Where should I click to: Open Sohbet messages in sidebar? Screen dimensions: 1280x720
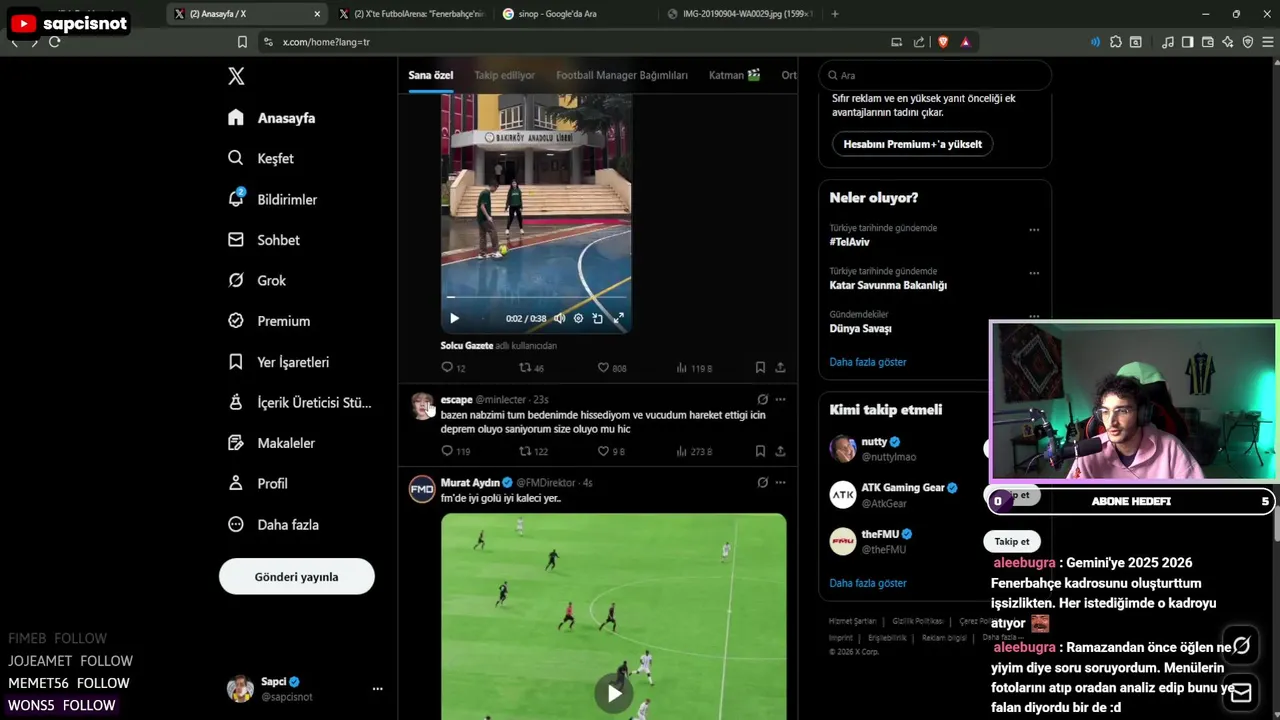(x=264, y=240)
